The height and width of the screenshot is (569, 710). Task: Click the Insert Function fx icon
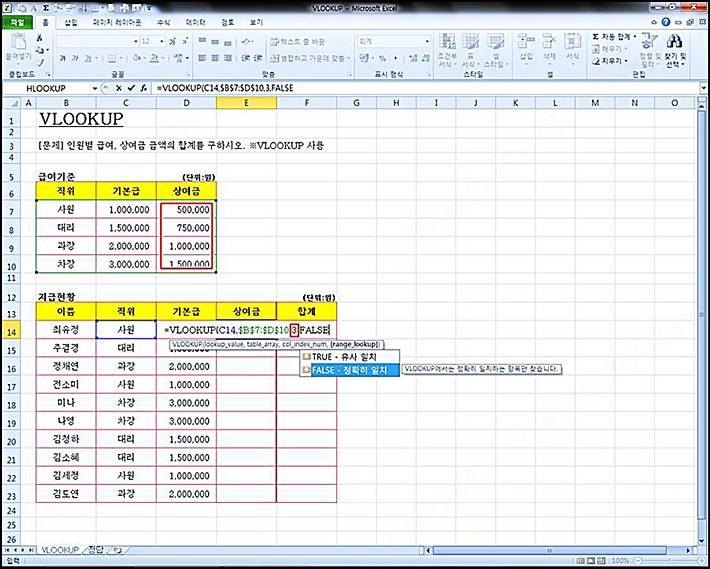tap(144, 88)
